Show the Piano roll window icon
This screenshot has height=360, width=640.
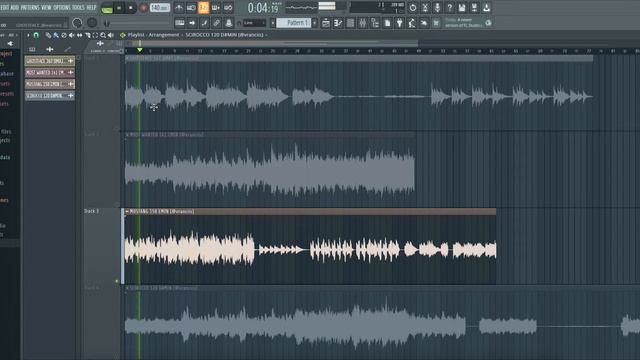click(x=338, y=23)
